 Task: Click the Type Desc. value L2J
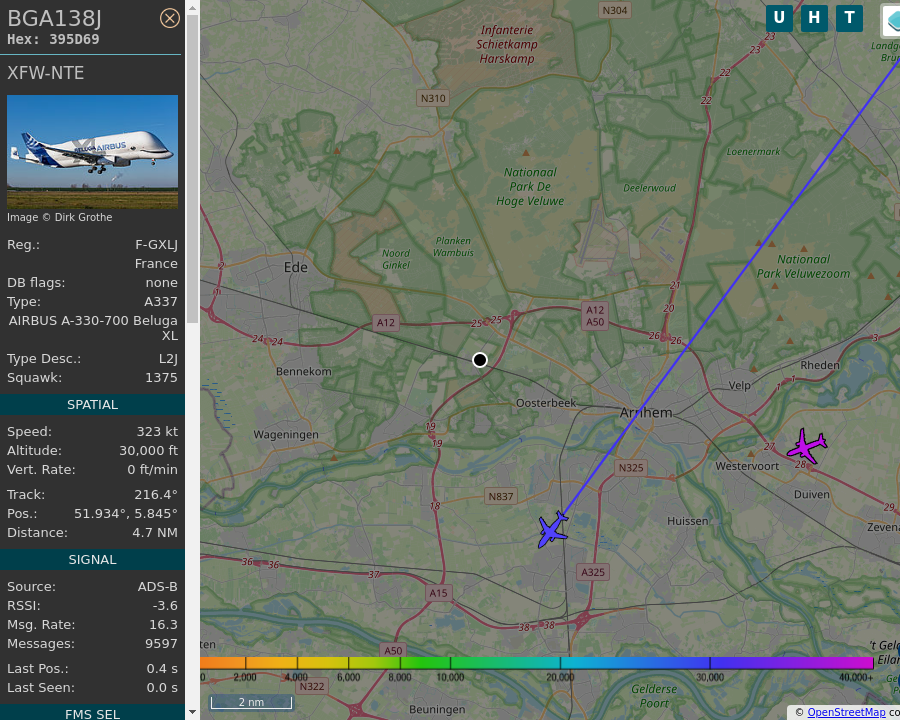[x=168, y=359]
